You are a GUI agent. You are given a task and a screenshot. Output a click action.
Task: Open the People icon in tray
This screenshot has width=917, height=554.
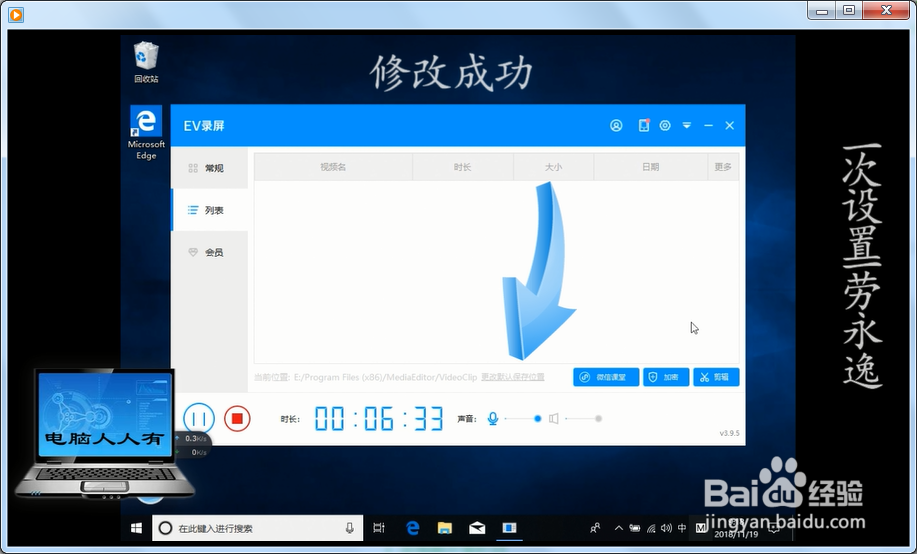595,528
